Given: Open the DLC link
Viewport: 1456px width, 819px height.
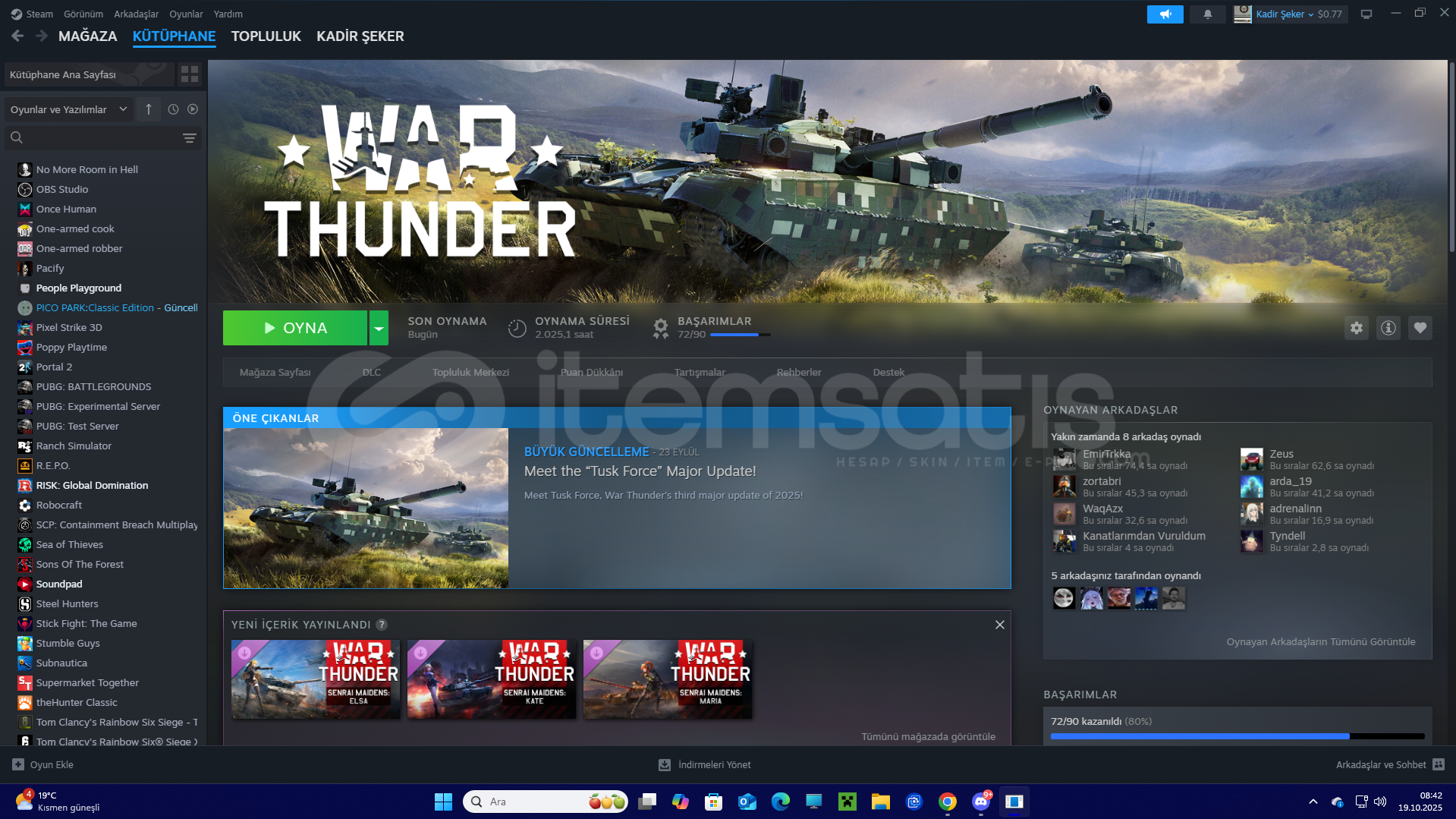Looking at the screenshot, I should click(372, 372).
